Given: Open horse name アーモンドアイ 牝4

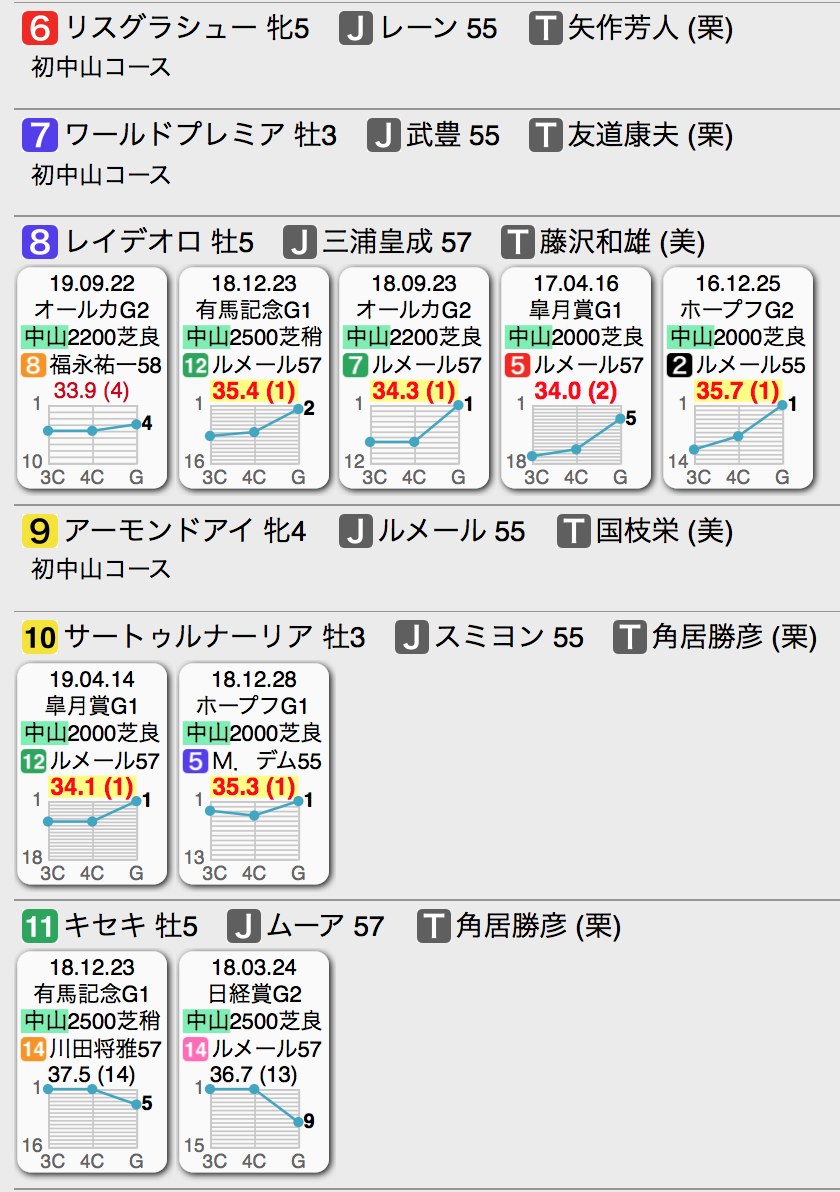Looking at the screenshot, I should click(185, 531).
